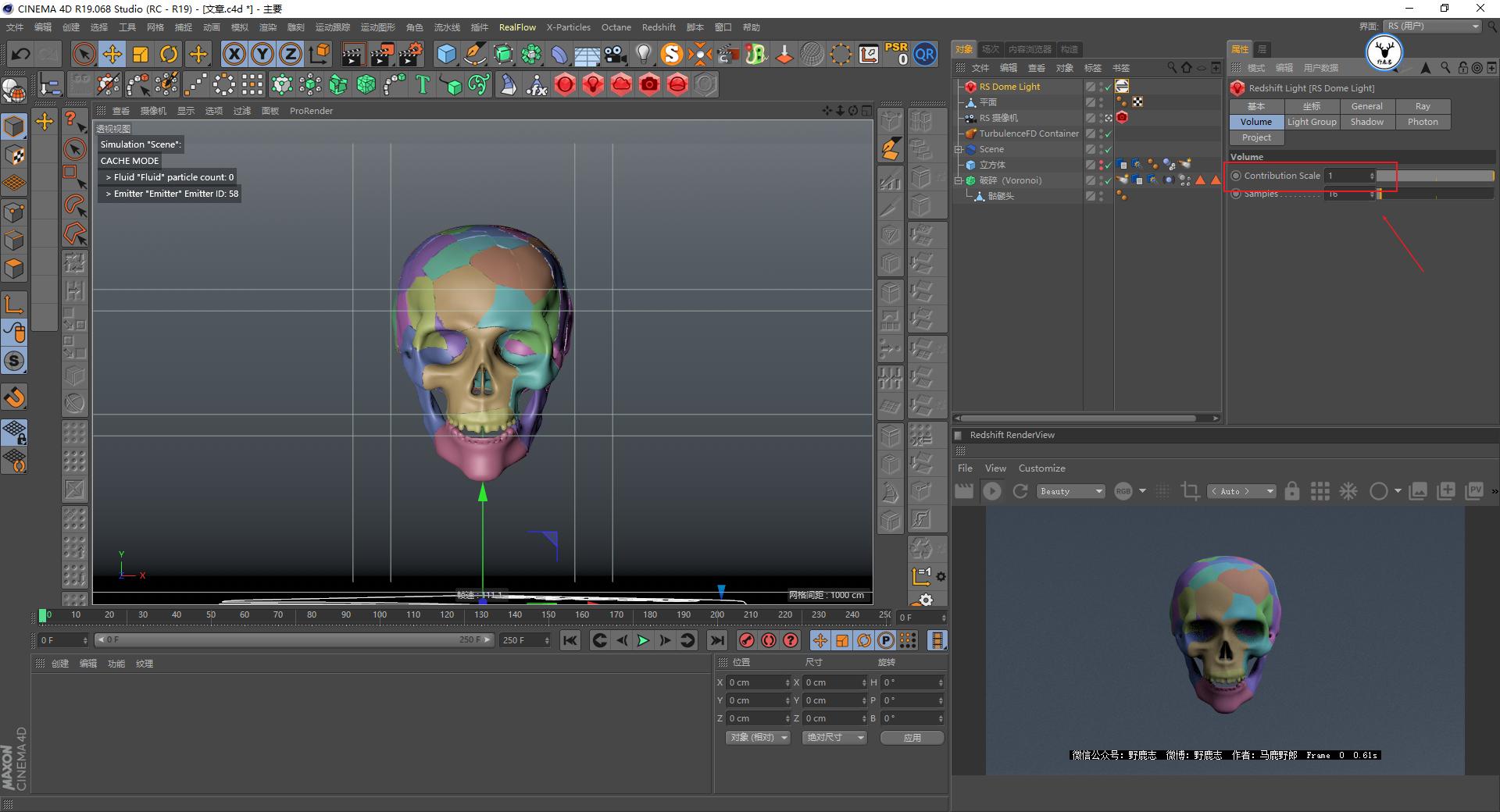1500x812 pixels.
Task: Select the Contribution Scale radio button
Action: coord(1235,176)
